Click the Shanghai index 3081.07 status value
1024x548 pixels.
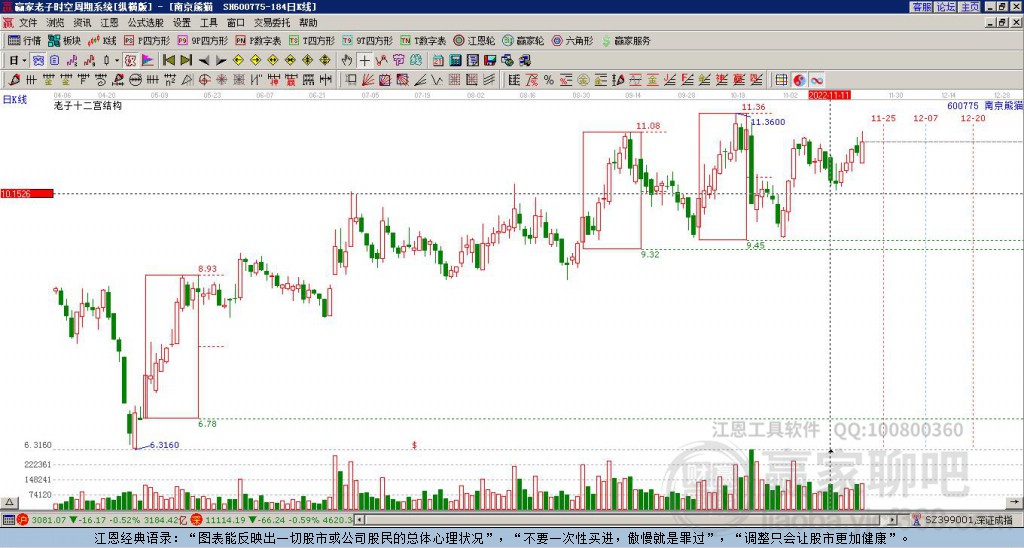click(x=50, y=520)
